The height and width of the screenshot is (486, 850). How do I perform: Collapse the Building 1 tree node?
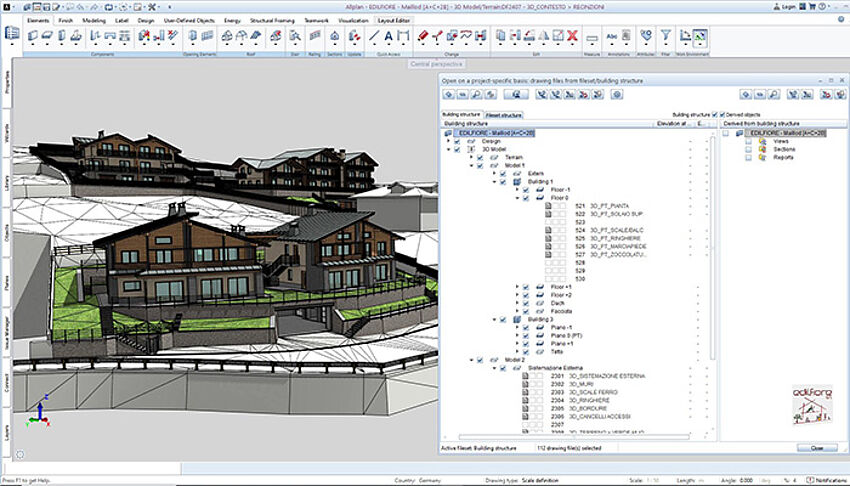493,181
